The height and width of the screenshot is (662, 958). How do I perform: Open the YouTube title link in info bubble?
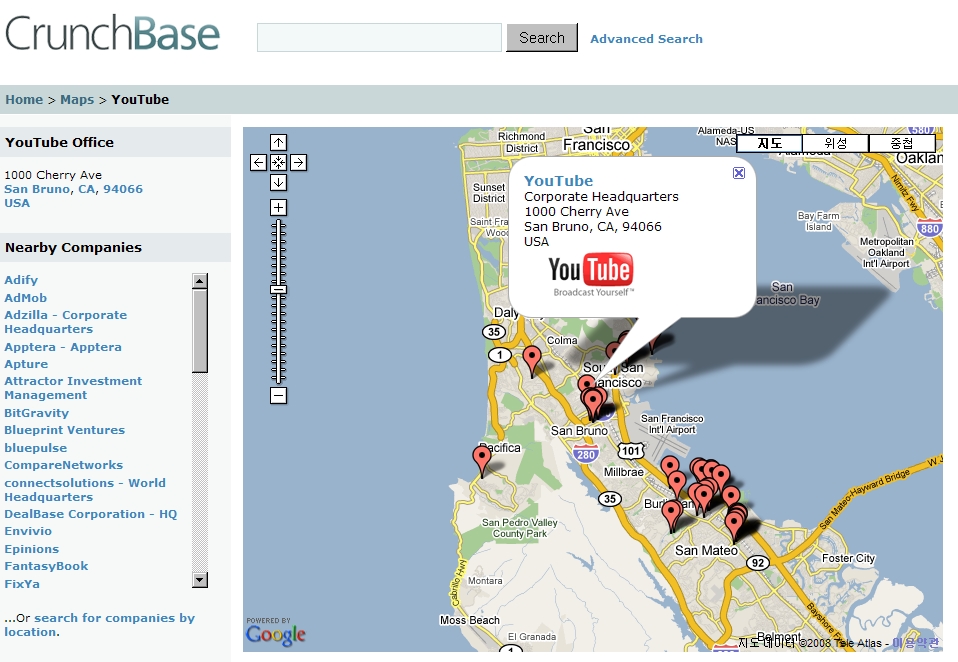[x=558, y=181]
